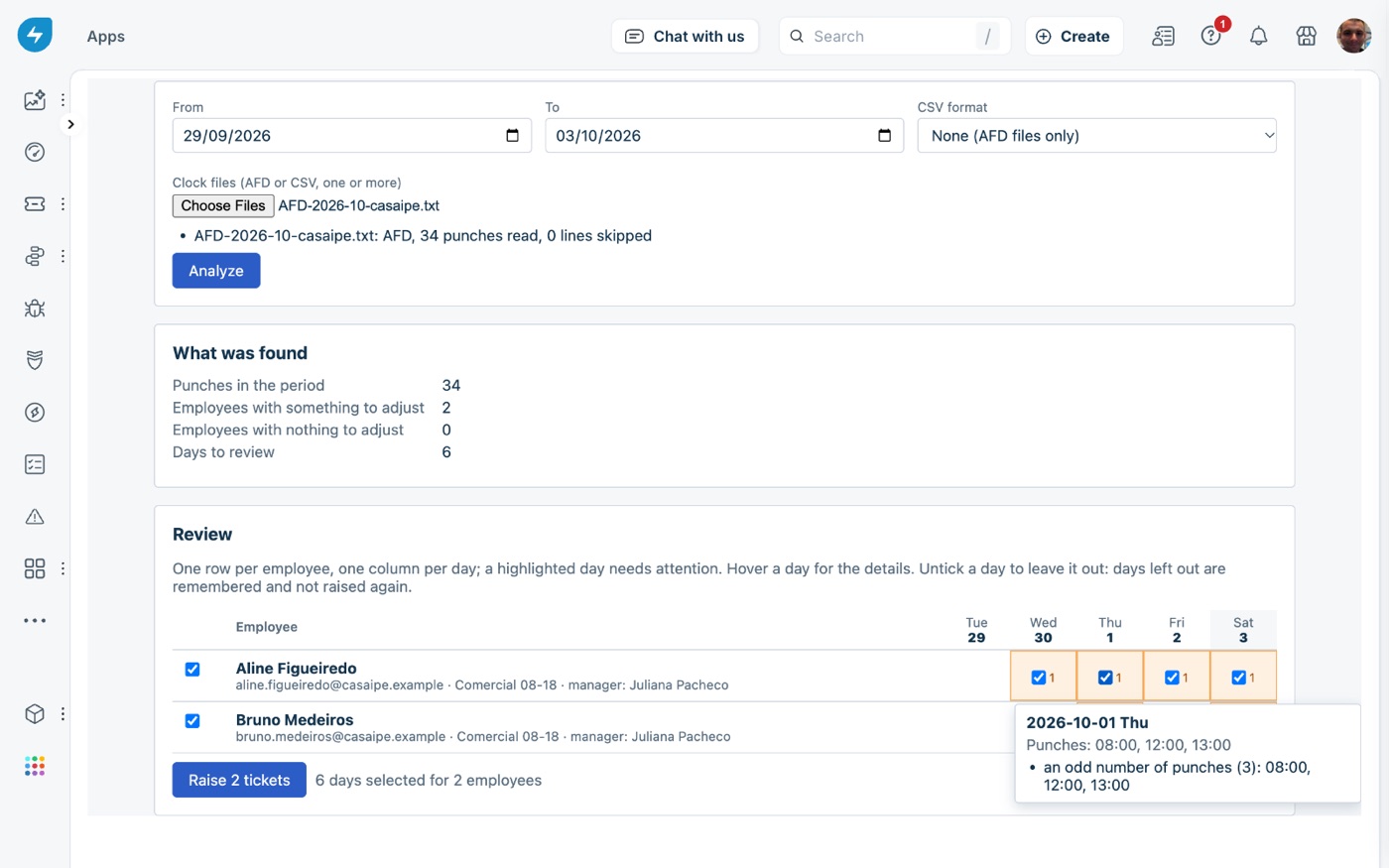Uncheck Bruno Medeiros employee row checkbox
This screenshot has width=1389, height=868.
point(192,721)
